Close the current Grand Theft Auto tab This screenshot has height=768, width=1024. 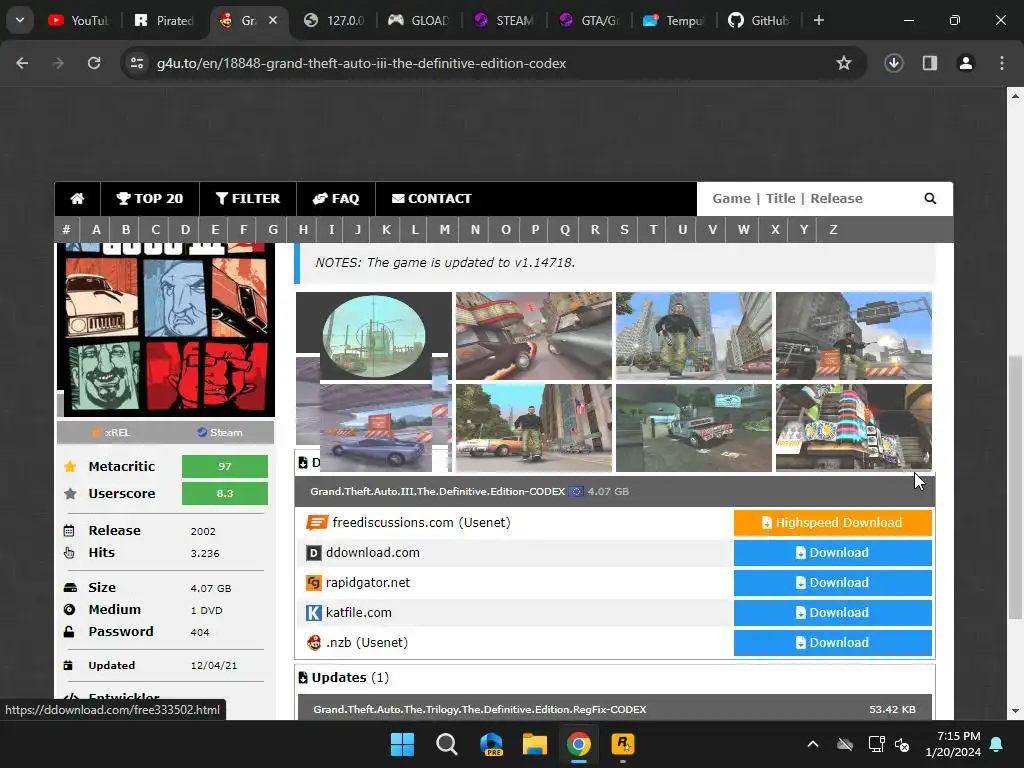[273, 20]
